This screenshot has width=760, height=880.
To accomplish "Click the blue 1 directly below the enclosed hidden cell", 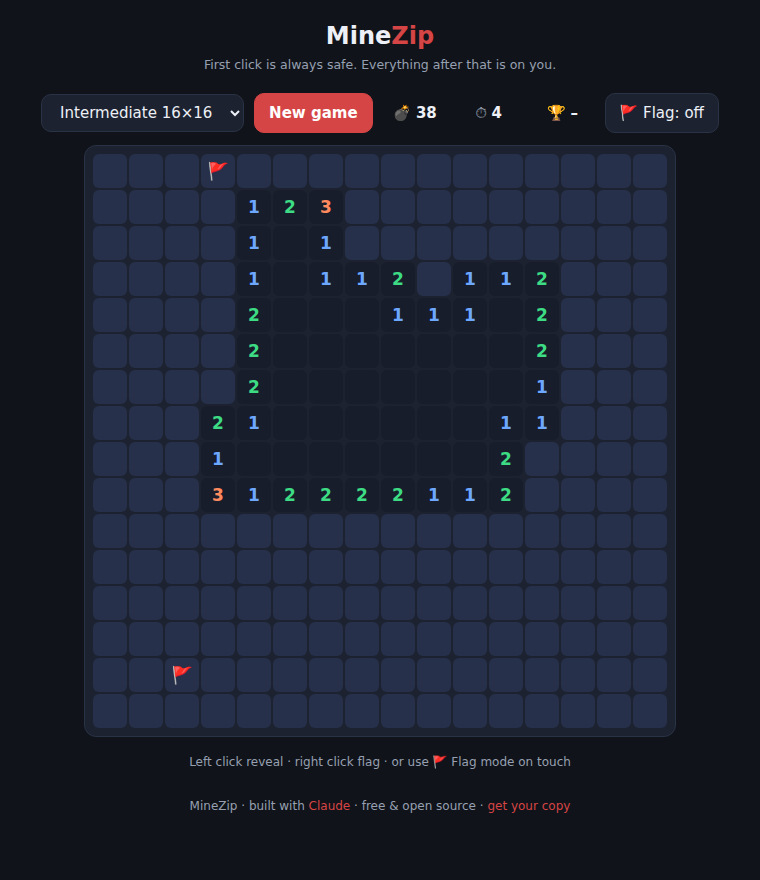I will point(434,315).
